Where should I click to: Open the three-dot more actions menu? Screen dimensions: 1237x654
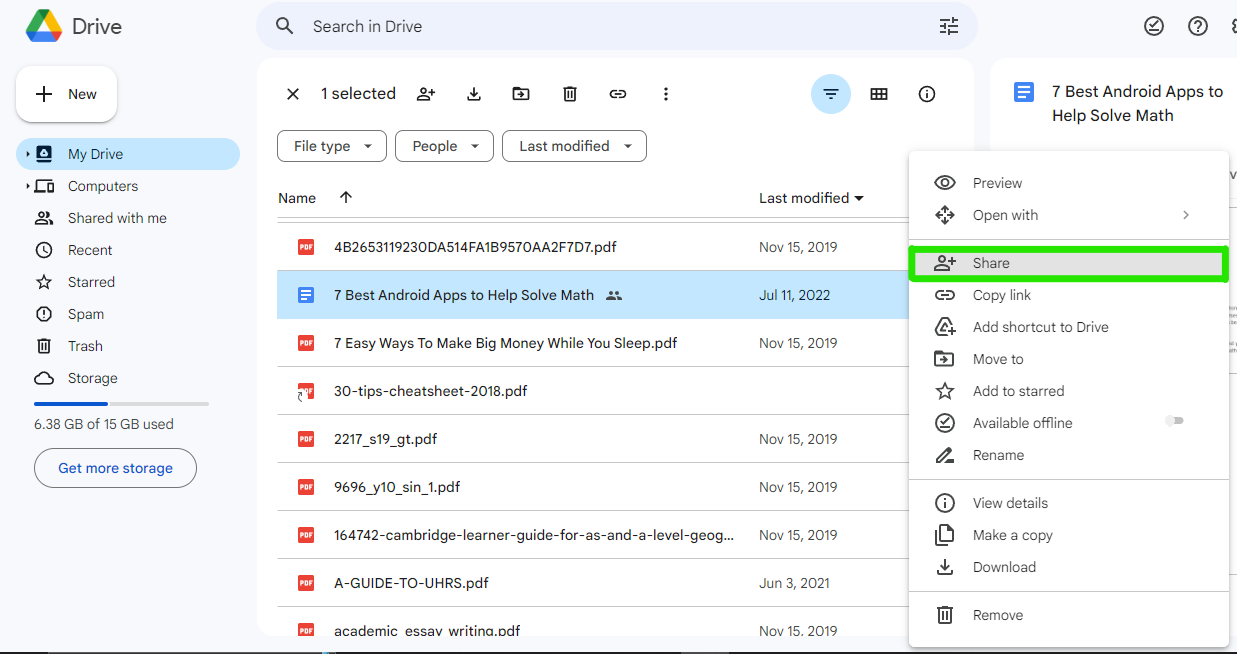pos(666,94)
